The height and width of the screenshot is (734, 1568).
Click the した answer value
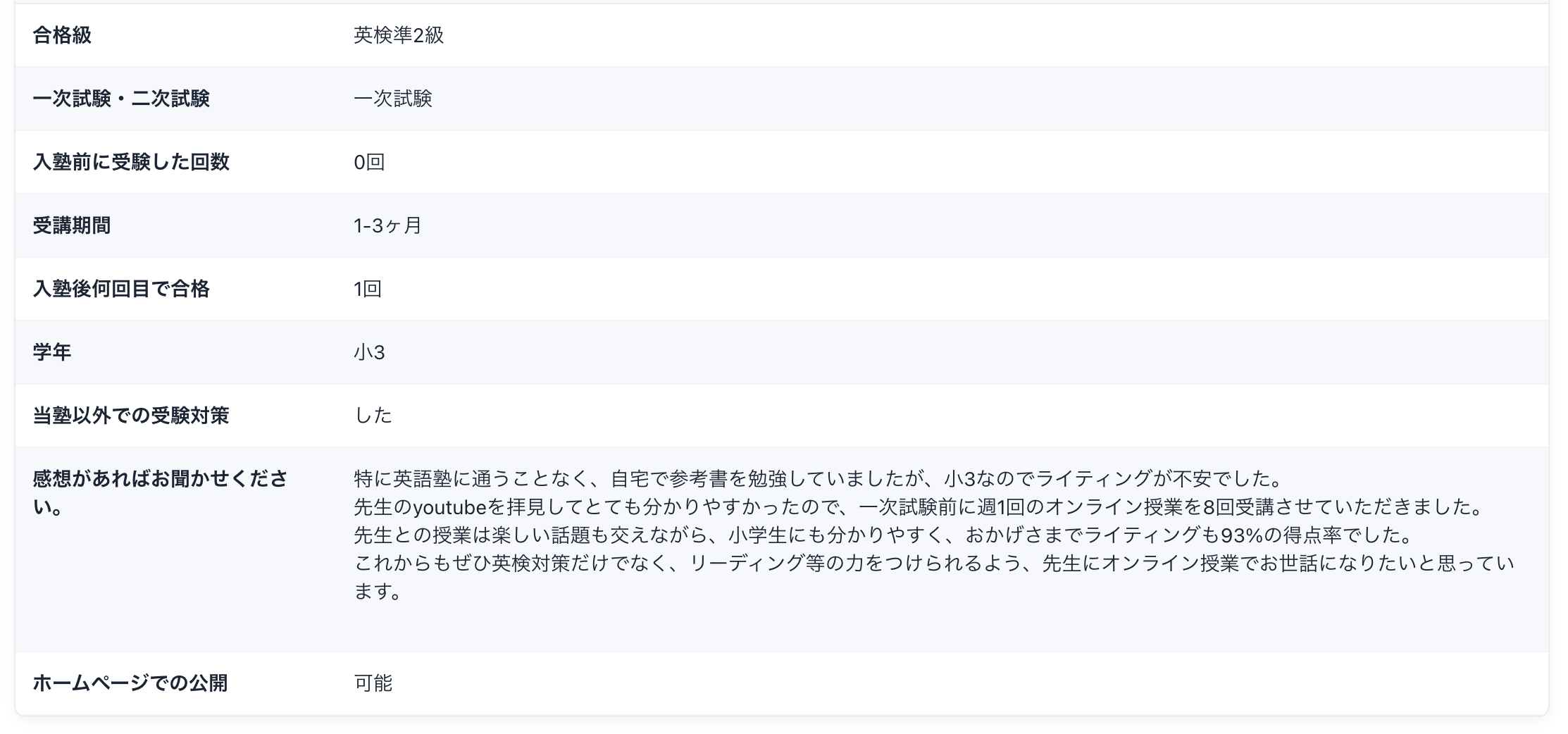tap(373, 416)
